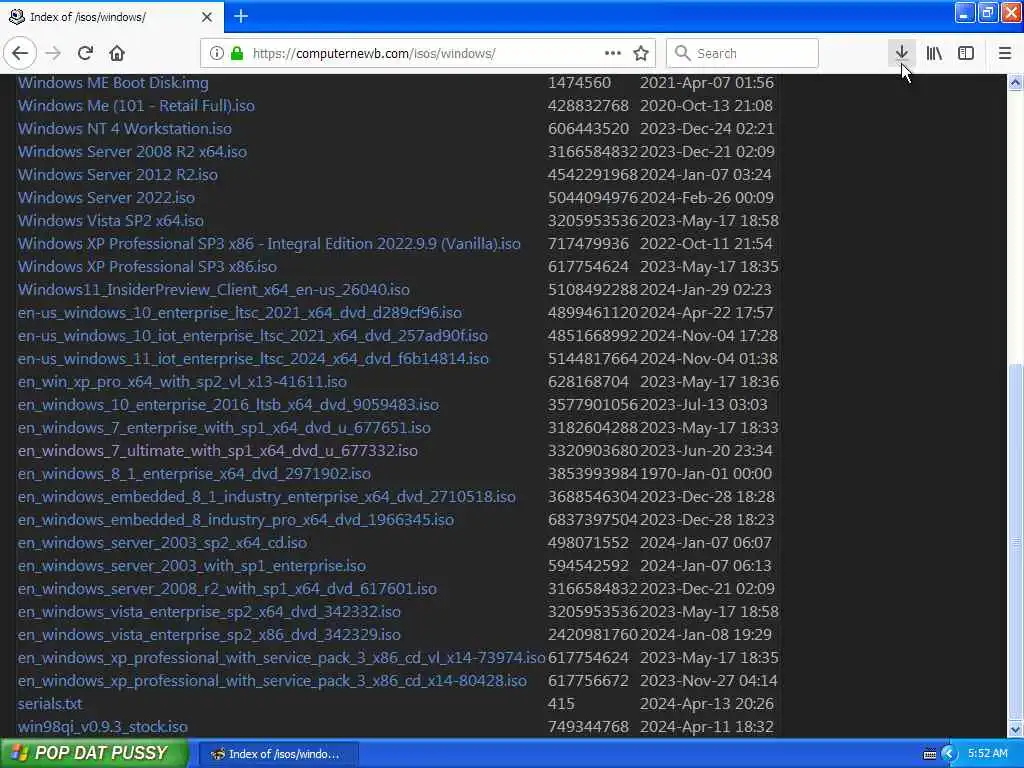The height and width of the screenshot is (768, 1024).
Task: Open en_windows_server_2003_with_sp1_enterprise.iso link
Action: coord(191,566)
